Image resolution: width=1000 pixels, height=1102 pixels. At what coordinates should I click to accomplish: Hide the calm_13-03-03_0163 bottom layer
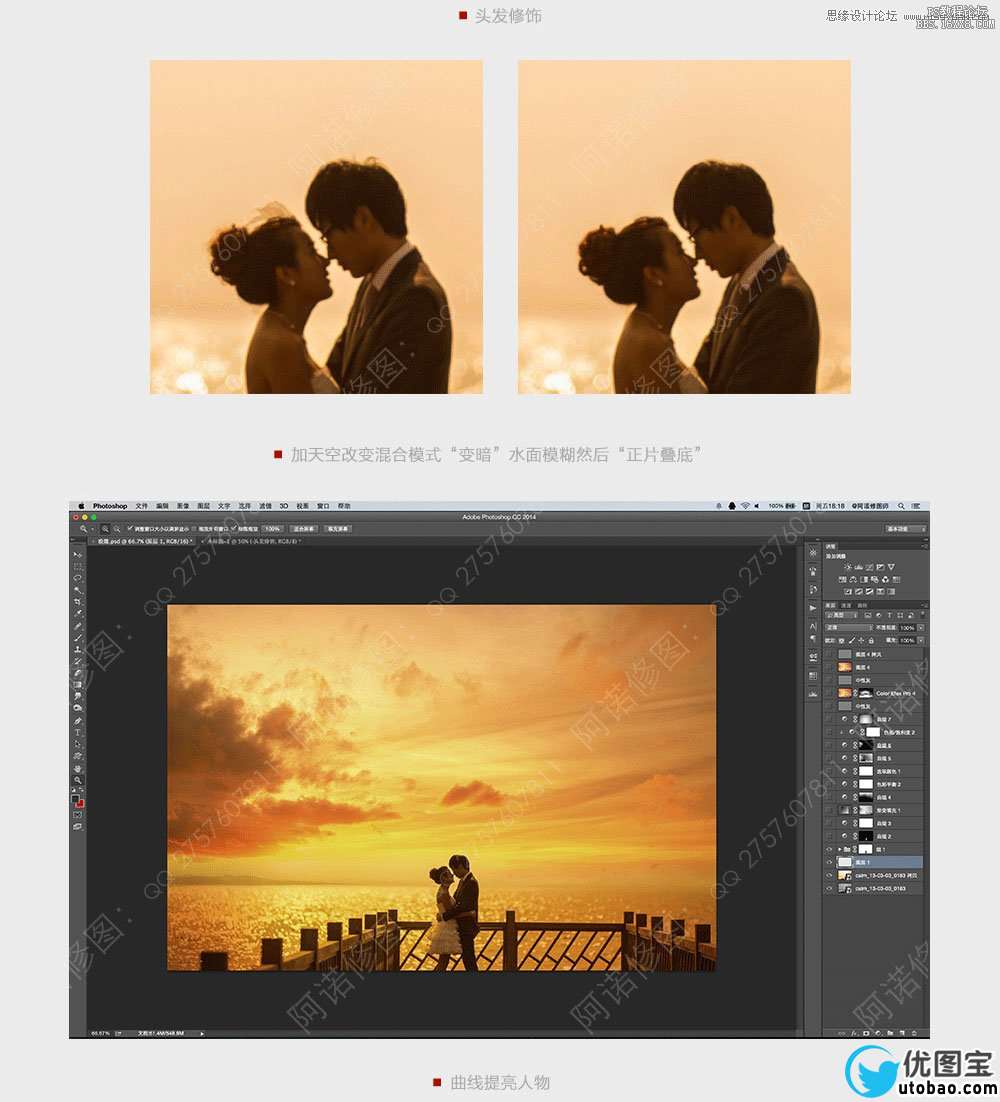click(x=829, y=888)
